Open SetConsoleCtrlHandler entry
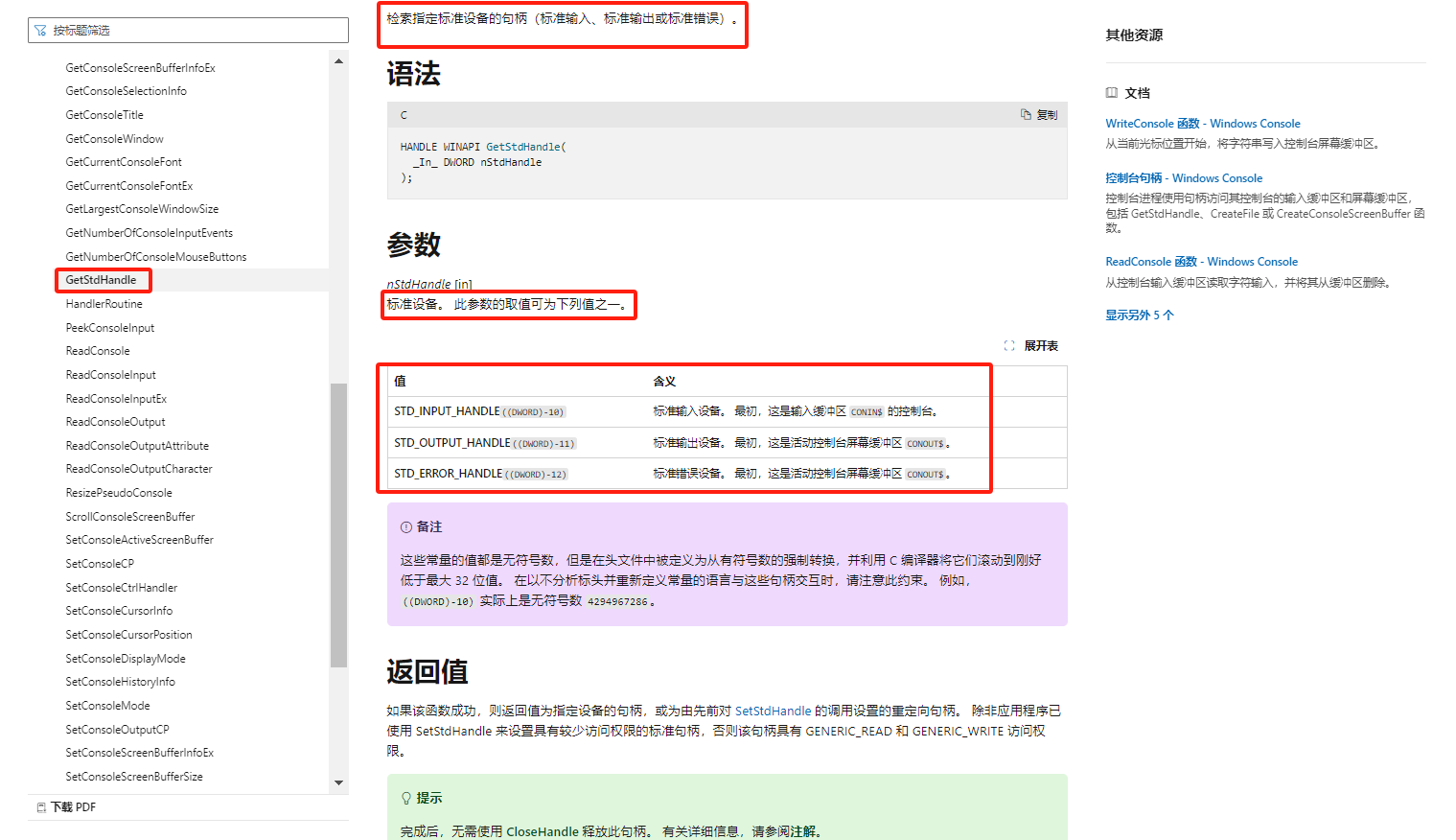 pos(121,588)
